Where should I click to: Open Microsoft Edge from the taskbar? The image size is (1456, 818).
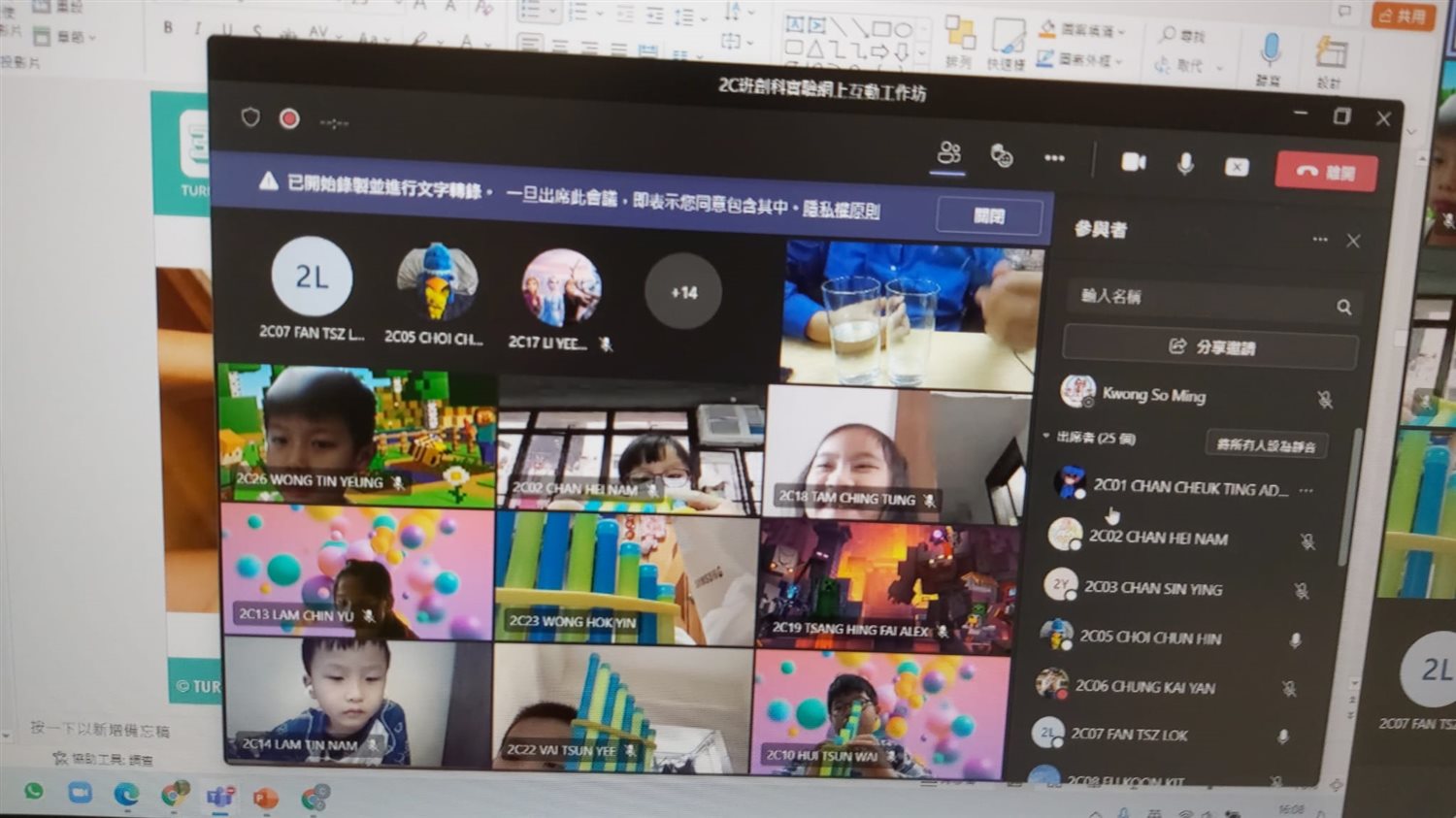[126, 795]
